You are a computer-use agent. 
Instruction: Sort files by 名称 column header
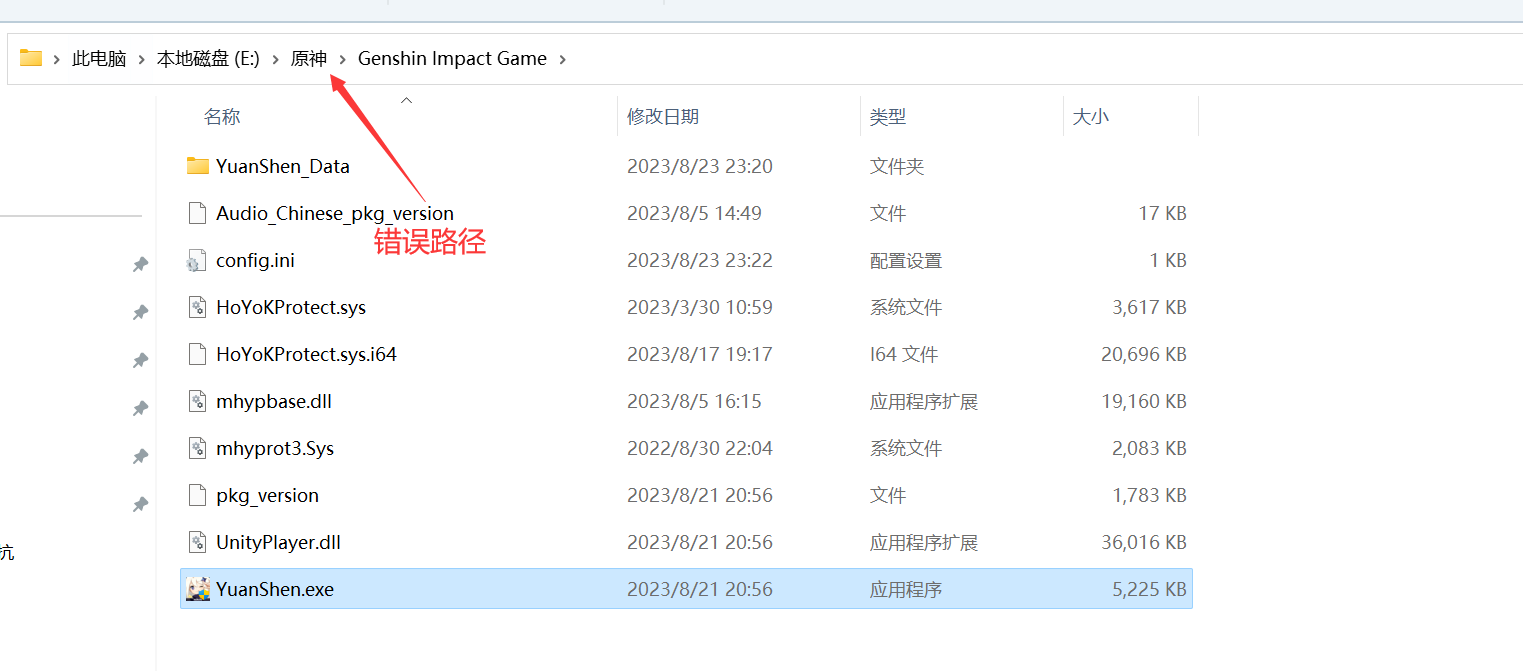coord(222,117)
